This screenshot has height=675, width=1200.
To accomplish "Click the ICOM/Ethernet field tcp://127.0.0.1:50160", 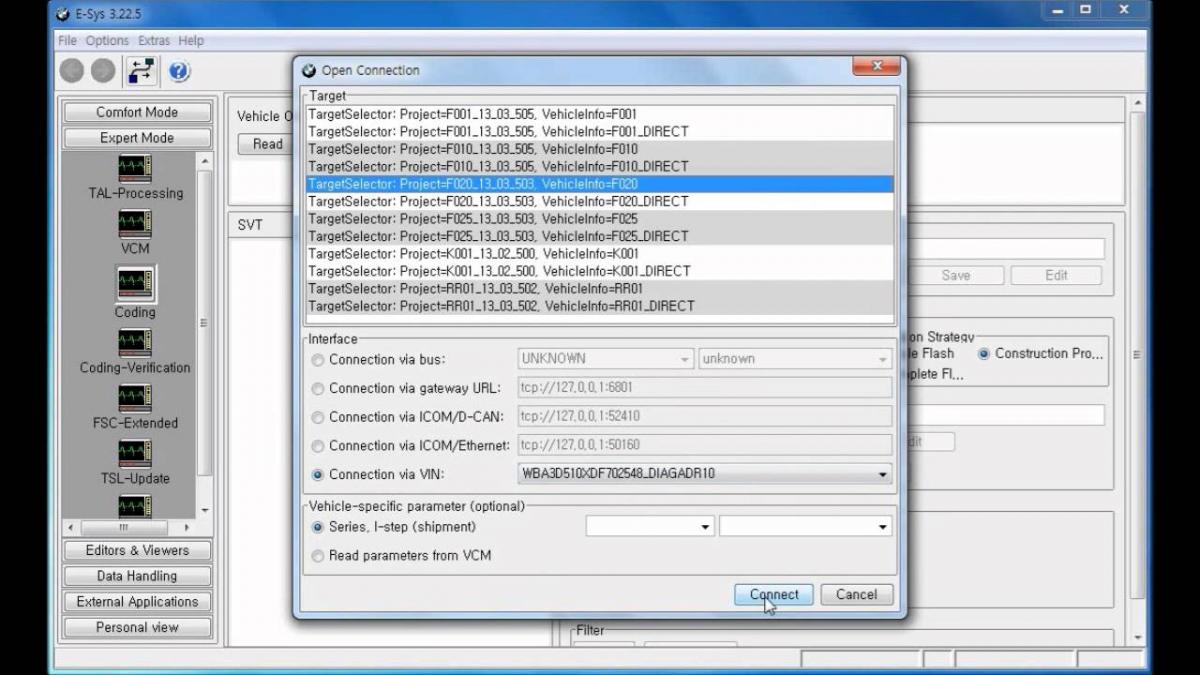I will [x=705, y=445].
